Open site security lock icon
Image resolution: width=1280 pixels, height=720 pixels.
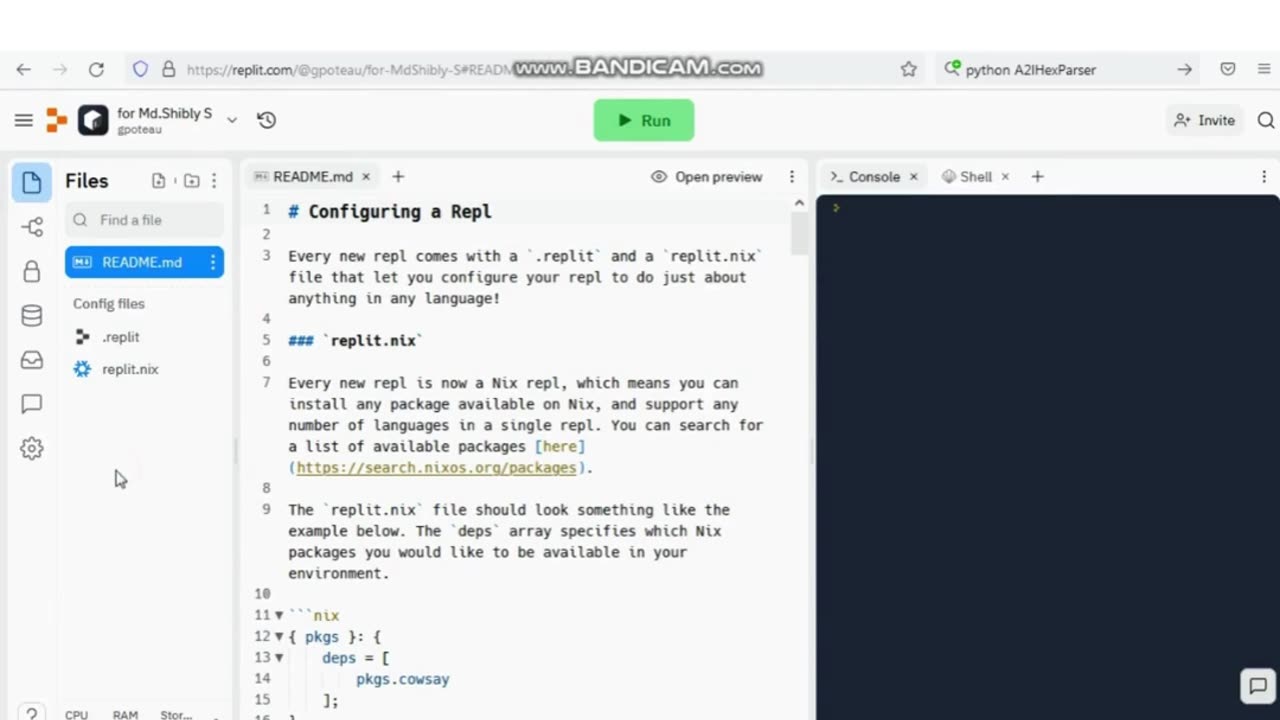pos(168,69)
